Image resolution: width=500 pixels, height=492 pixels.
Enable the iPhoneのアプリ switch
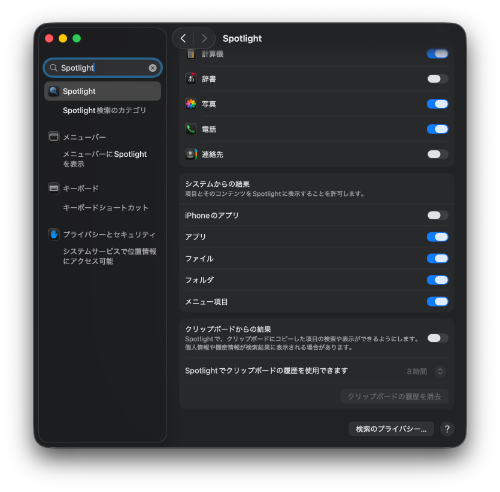point(438,215)
